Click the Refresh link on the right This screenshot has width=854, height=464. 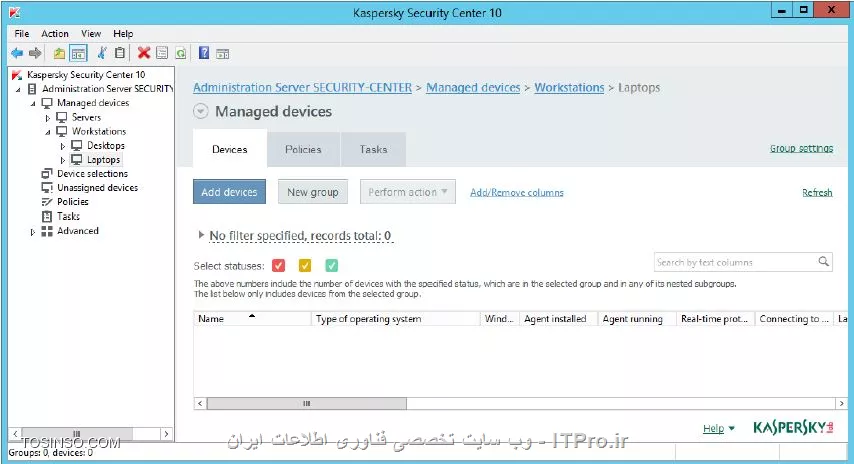817,192
